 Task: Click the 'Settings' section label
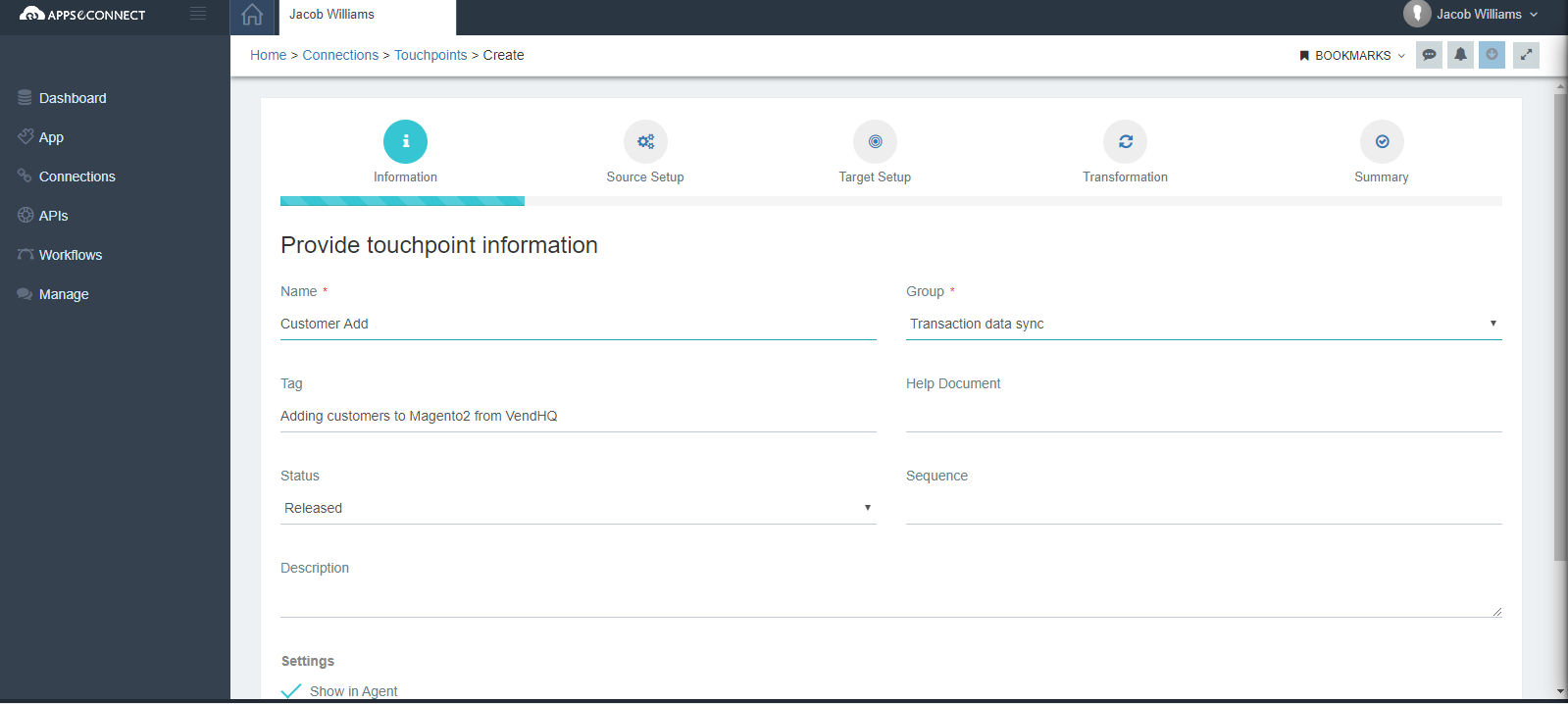click(308, 661)
